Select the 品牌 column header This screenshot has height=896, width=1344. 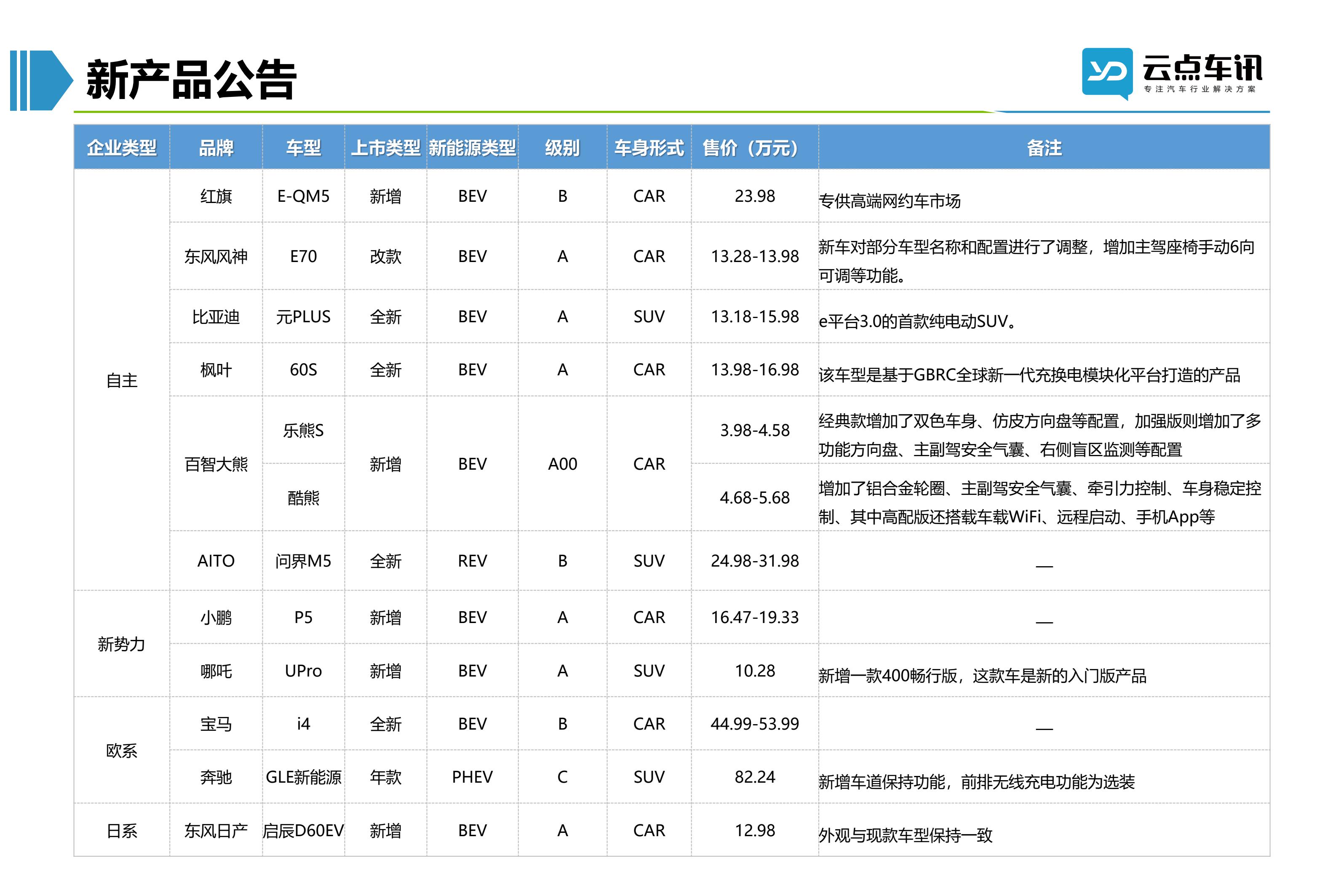pos(216,148)
